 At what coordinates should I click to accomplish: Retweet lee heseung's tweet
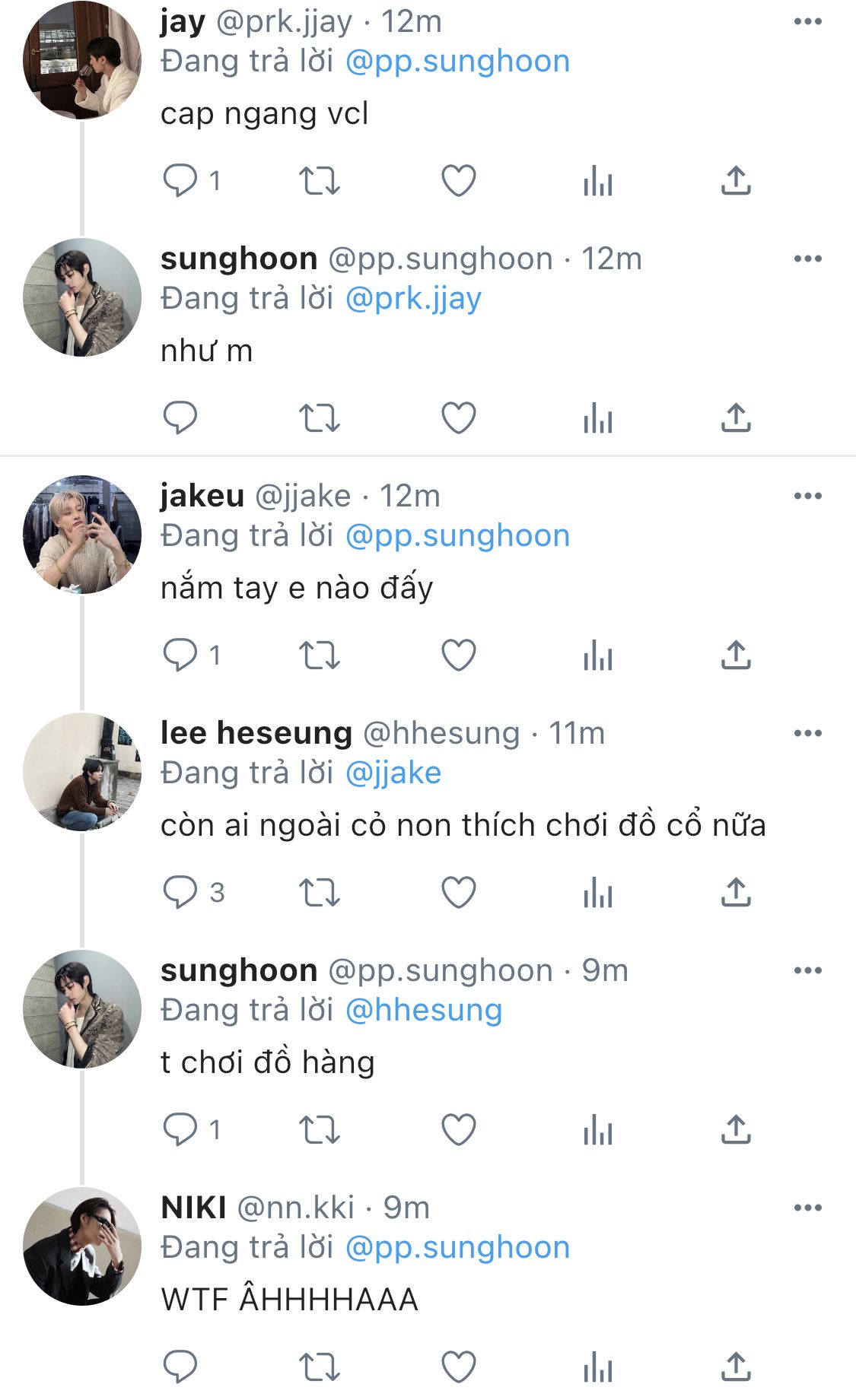(x=319, y=893)
